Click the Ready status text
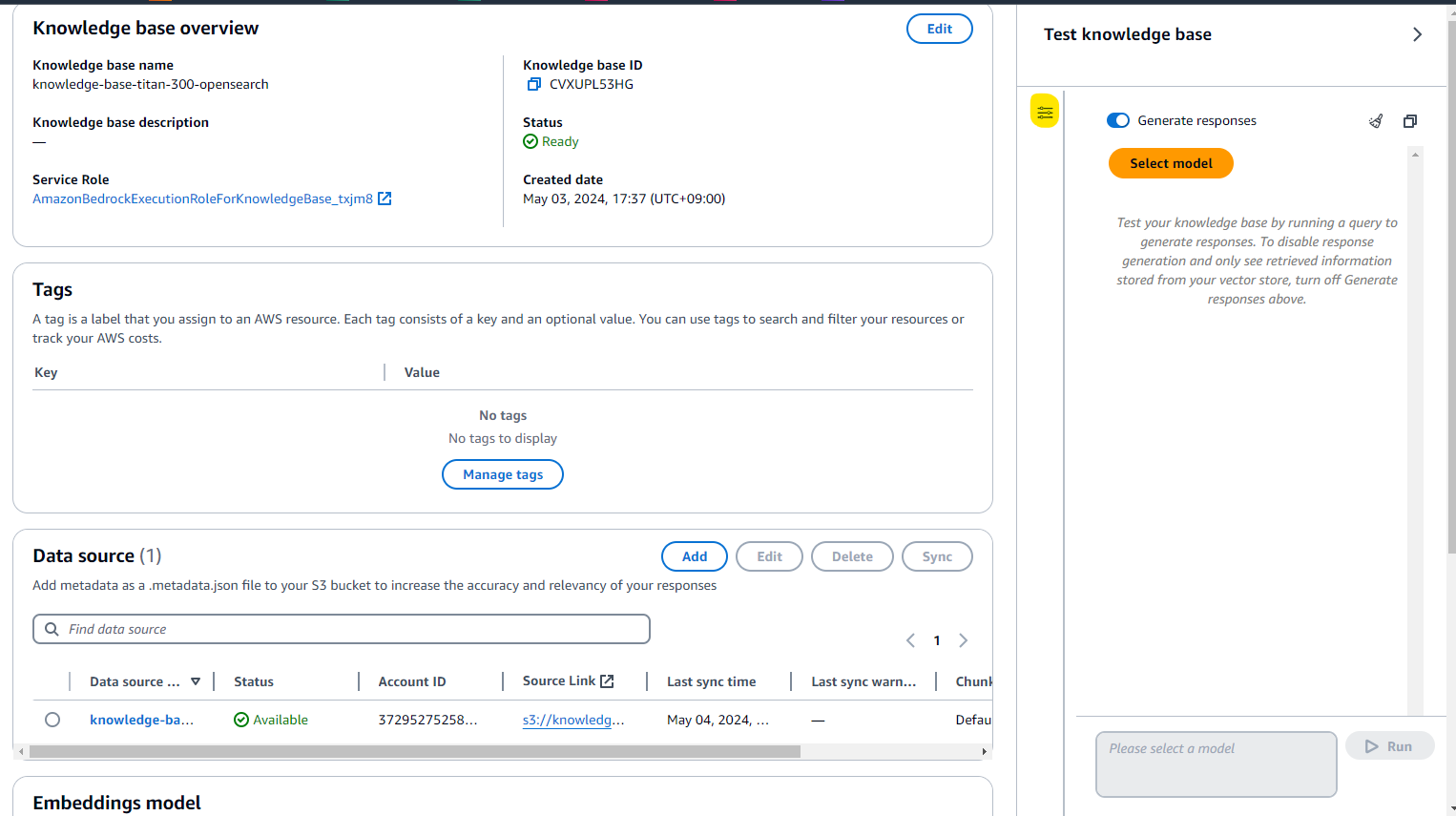1456x816 pixels. (560, 141)
